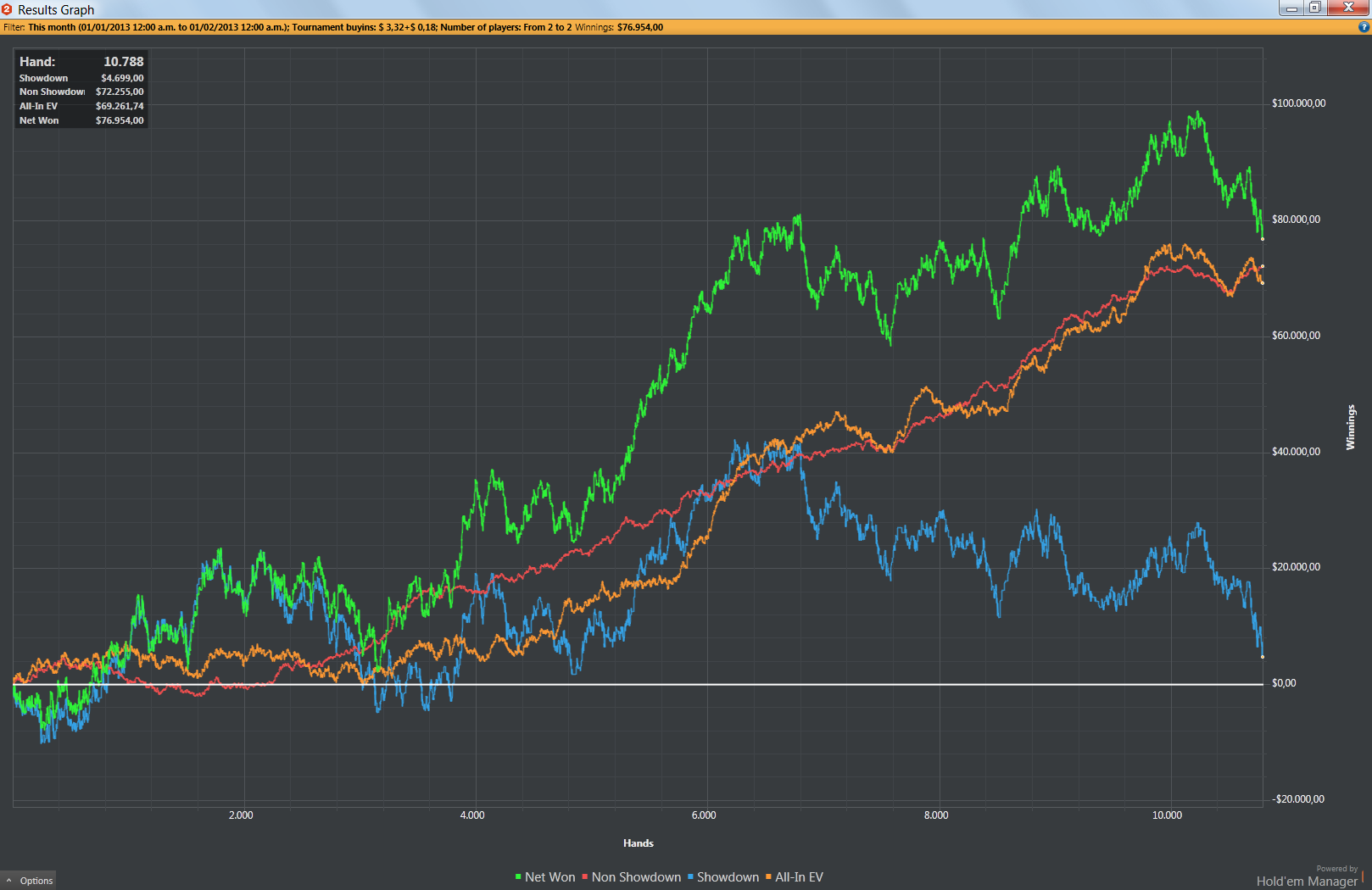The width and height of the screenshot is (1372, 890).
Task: Toggle the Showdown legend entry
Action: click(x=723, y=877)
